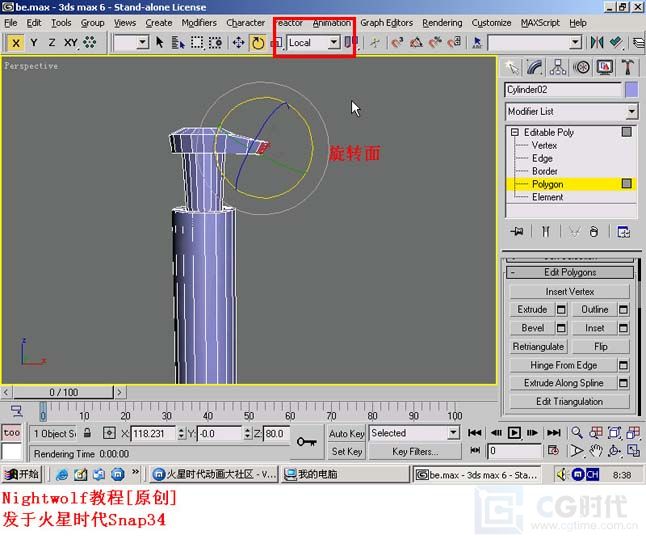The width and height of the screenshot is (646, 539).
Task: Click Remove Modifier trash icon
Action: point(593,232)
